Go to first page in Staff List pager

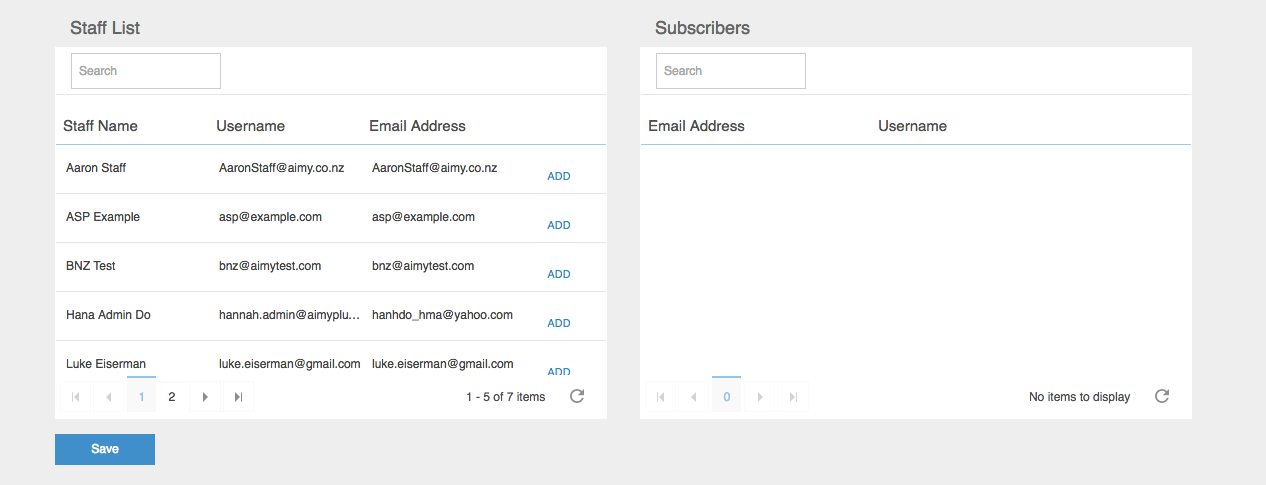pyautogui.click(x=76, y=397)
